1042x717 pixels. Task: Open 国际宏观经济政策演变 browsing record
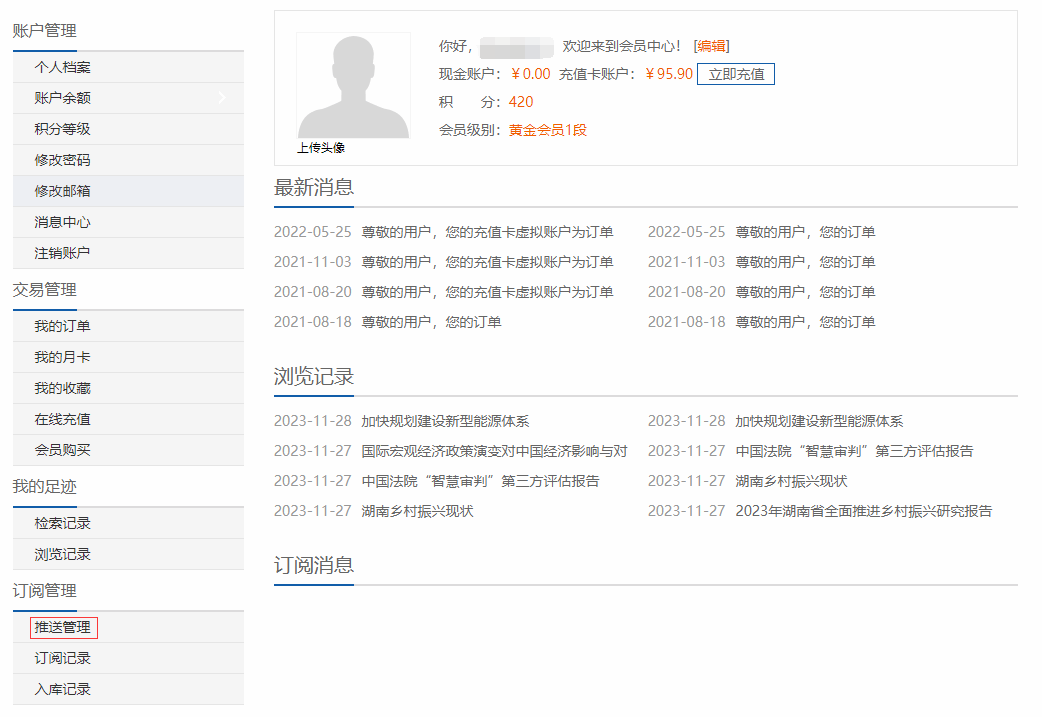coord(494,451)
